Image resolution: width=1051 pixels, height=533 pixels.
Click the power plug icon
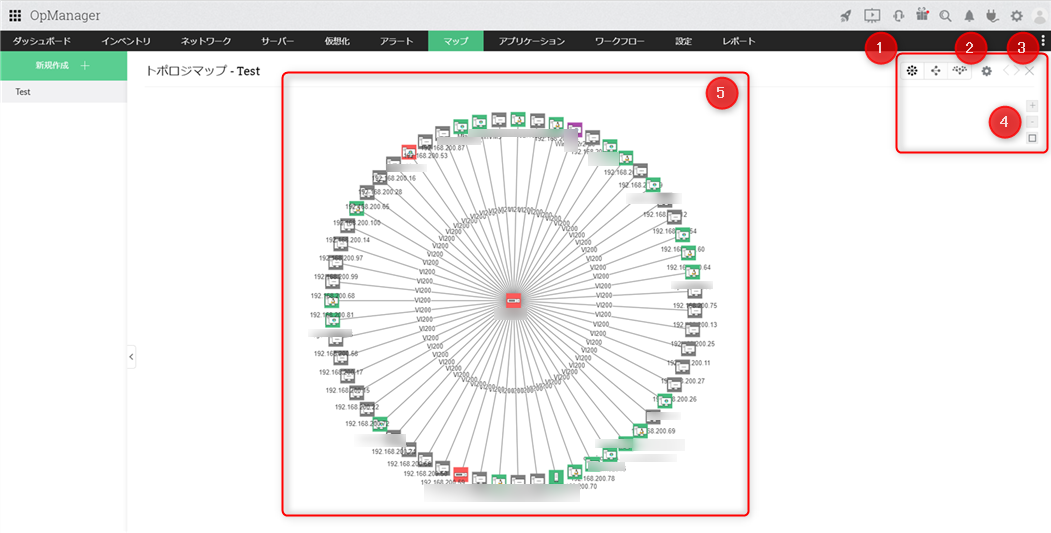(x=992, y=16)
